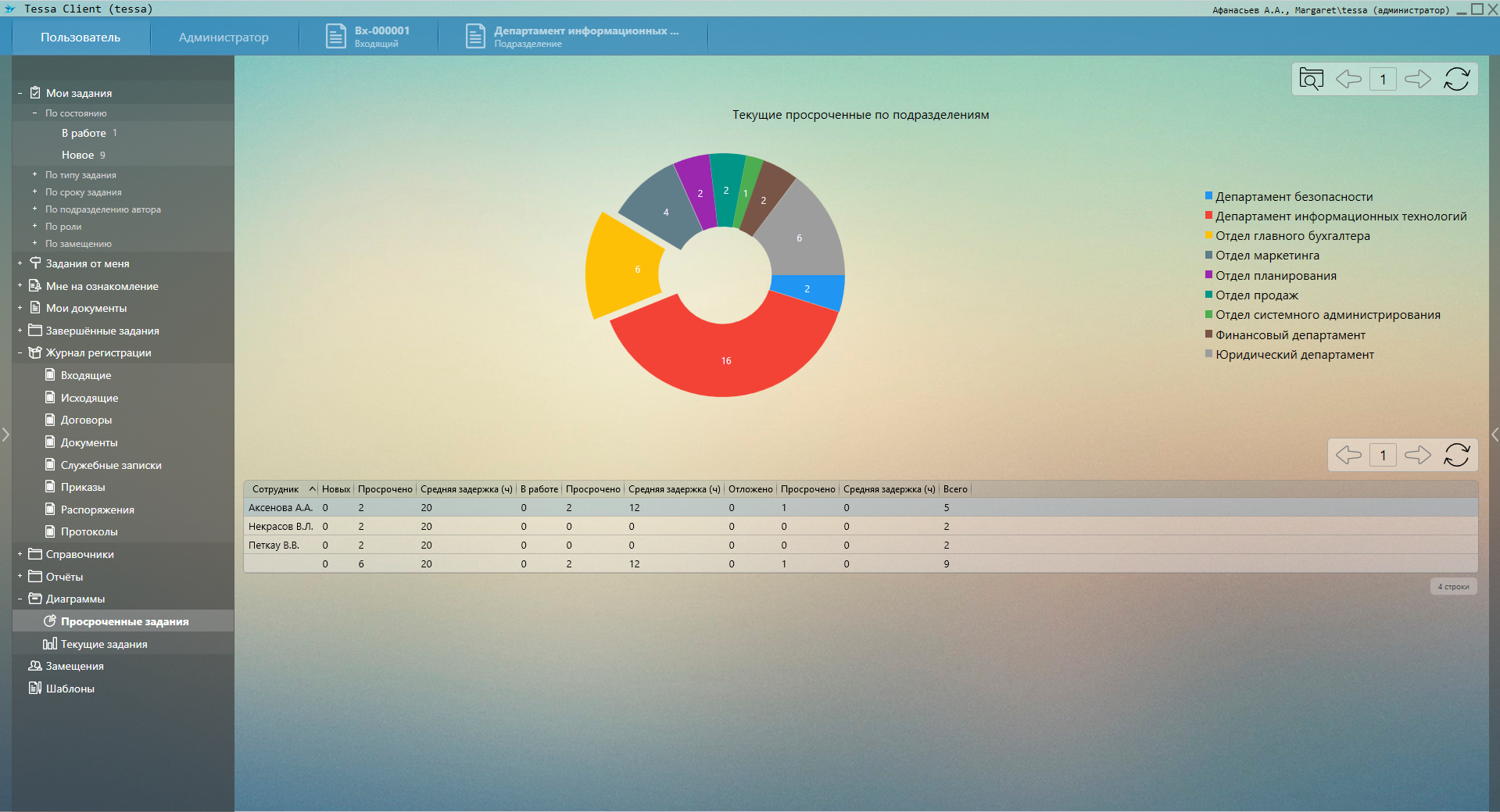Expand the По типу задания group

coord(34,175)
